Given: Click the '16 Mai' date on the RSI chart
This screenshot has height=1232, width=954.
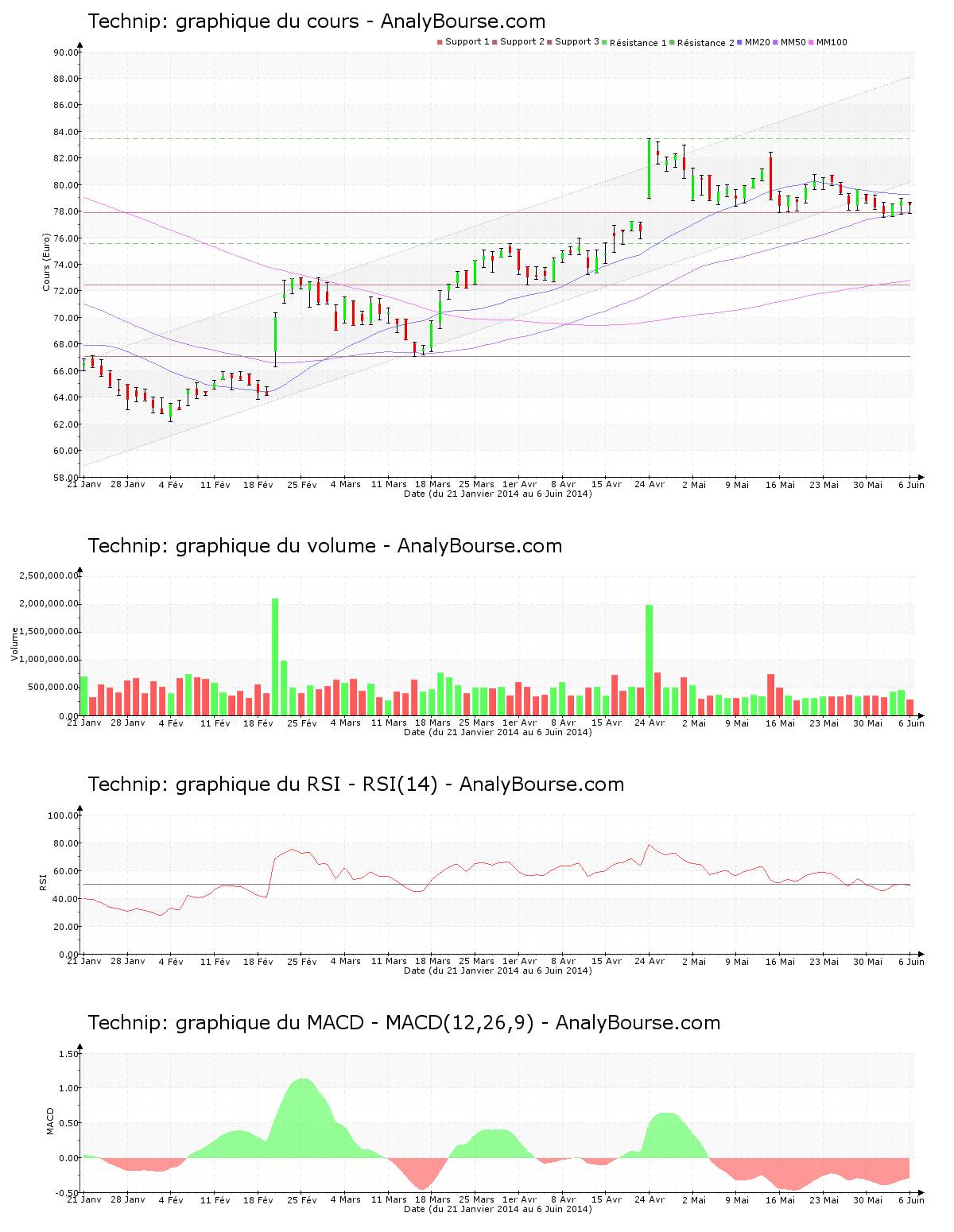Looking at the screenshot, I should pyautogui.click(x=780, y=961).
